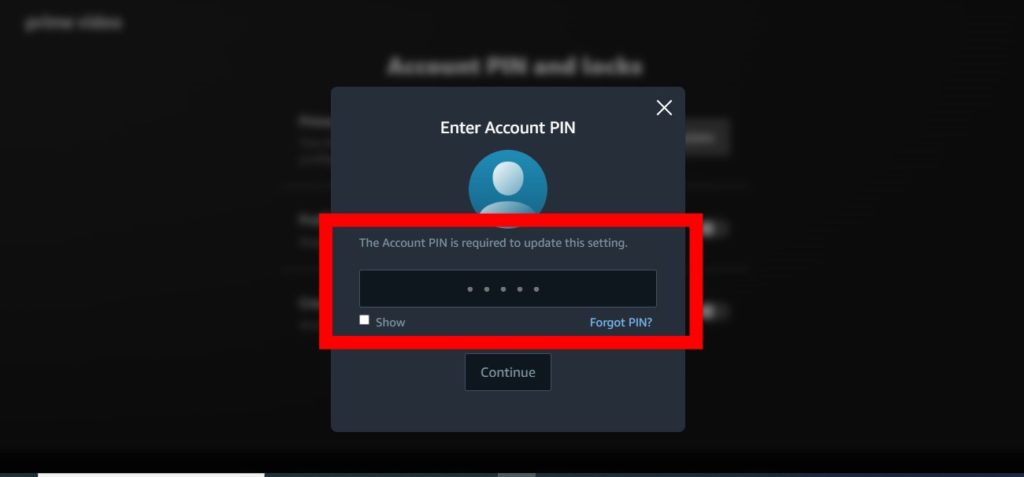
Task: Click the Account PIN is required message
Action: click(493, 243)
